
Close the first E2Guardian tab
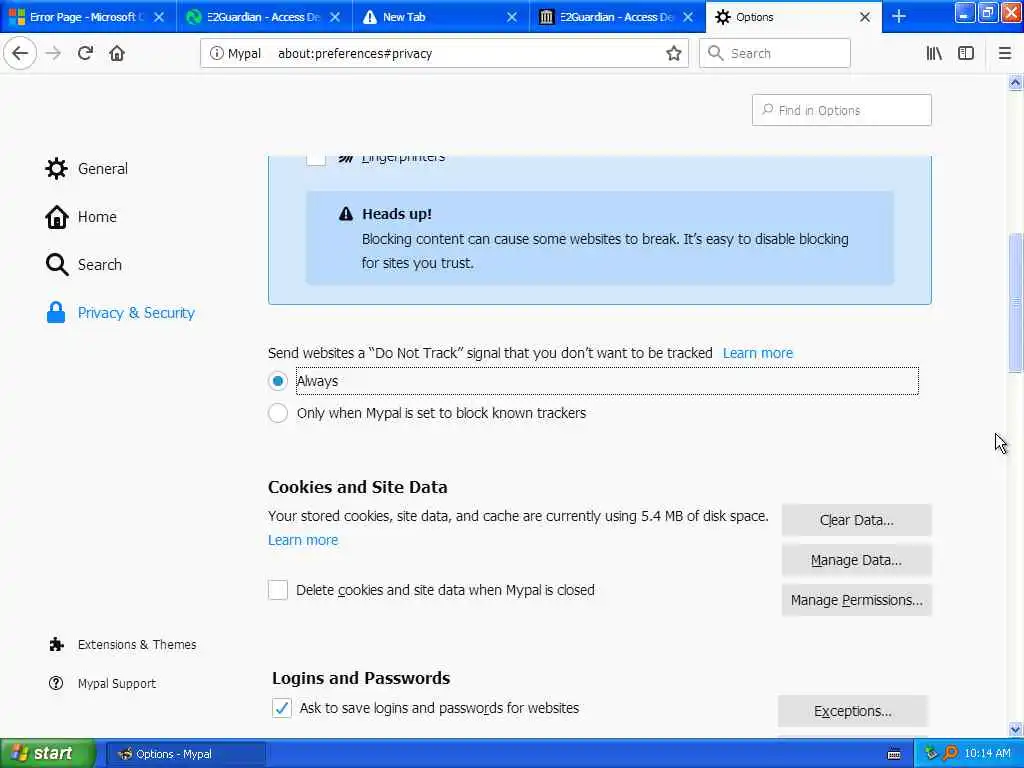coord(335,17)
